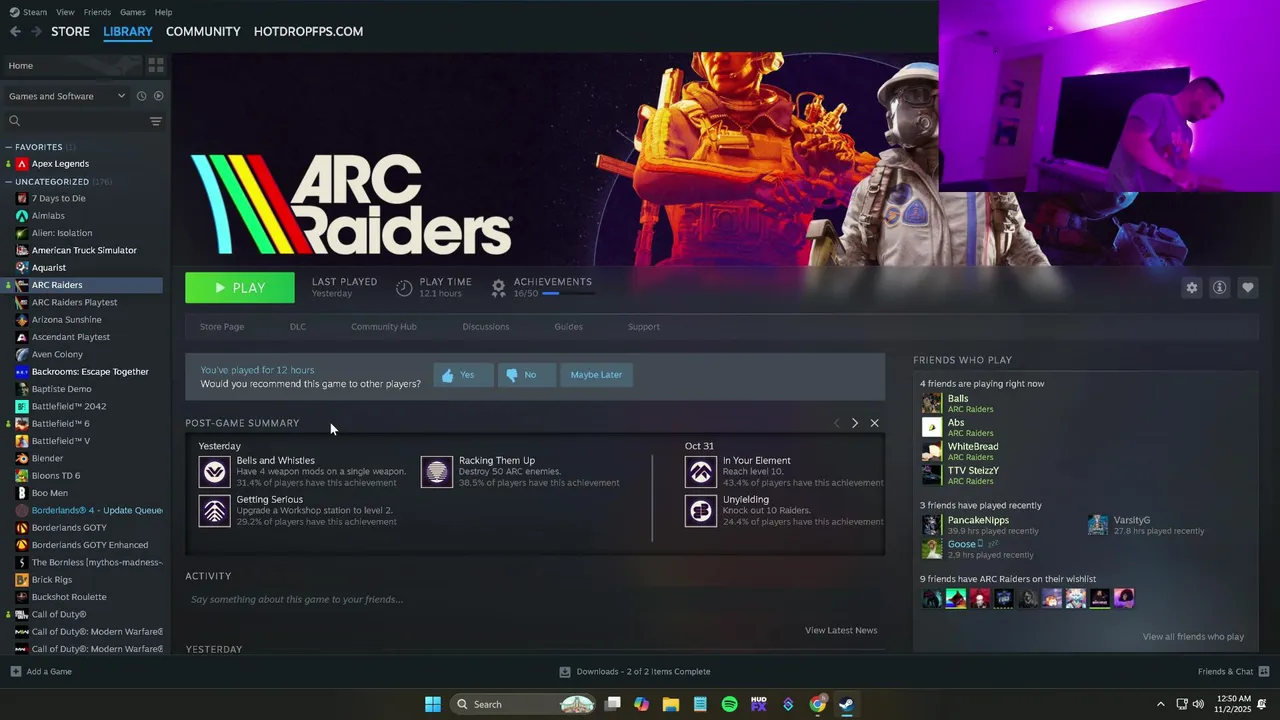Click the green PLAY button
Screen dimensions: 1280x720
pos(240,288)
